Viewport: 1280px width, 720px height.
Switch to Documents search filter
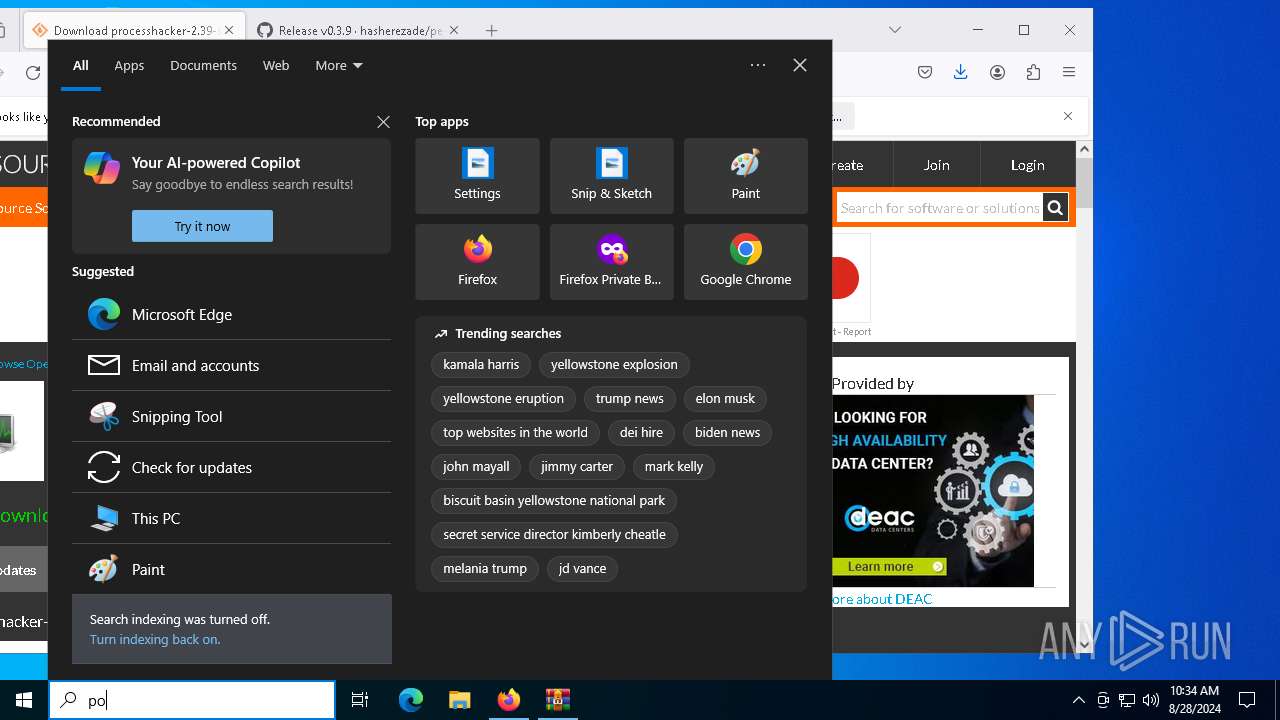pos(203,65)
